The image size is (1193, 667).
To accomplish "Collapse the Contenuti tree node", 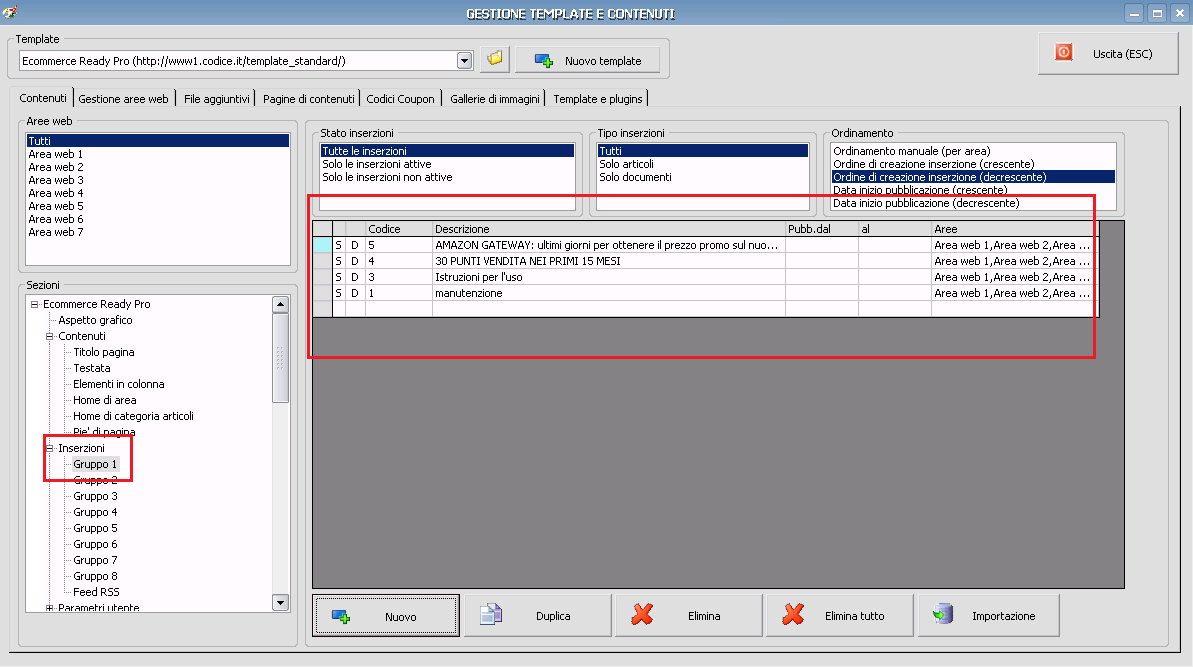I will 49,336.
